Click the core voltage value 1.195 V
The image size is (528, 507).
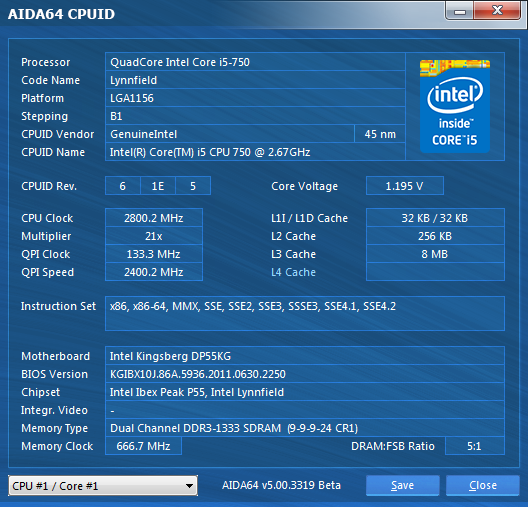[405, 186]
